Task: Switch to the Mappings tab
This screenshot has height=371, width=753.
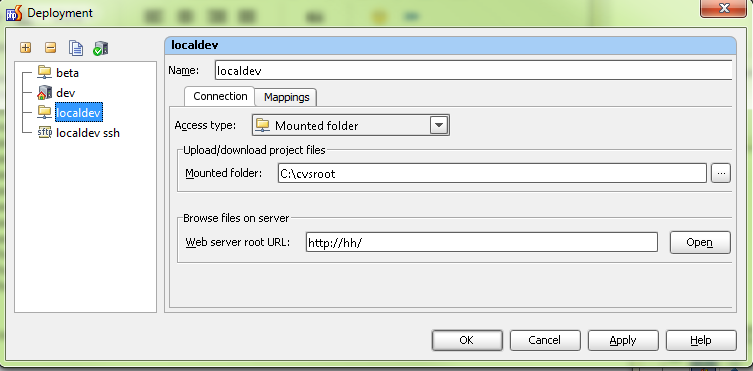Action: [286, 97]
